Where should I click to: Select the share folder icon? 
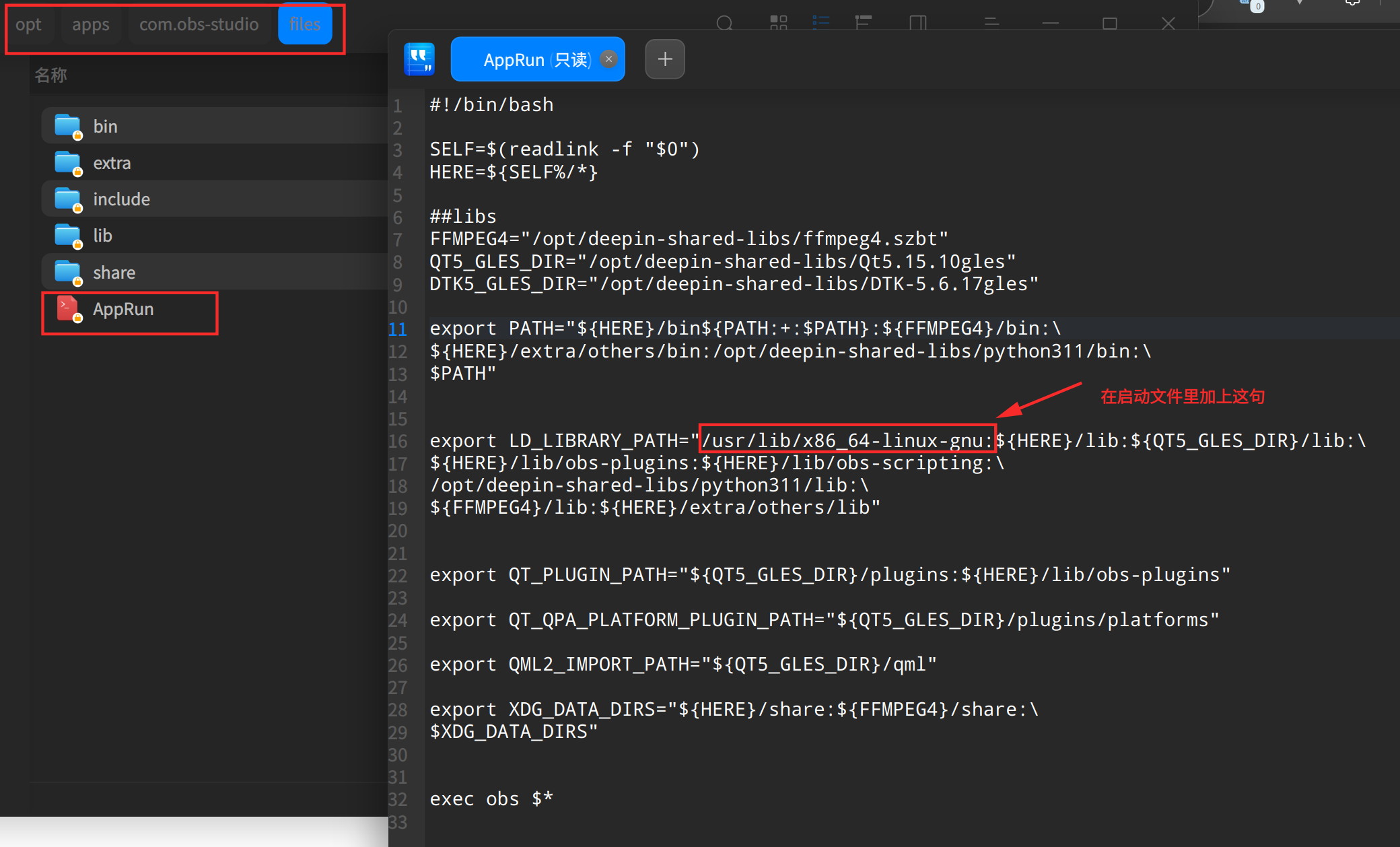point(68,273)
